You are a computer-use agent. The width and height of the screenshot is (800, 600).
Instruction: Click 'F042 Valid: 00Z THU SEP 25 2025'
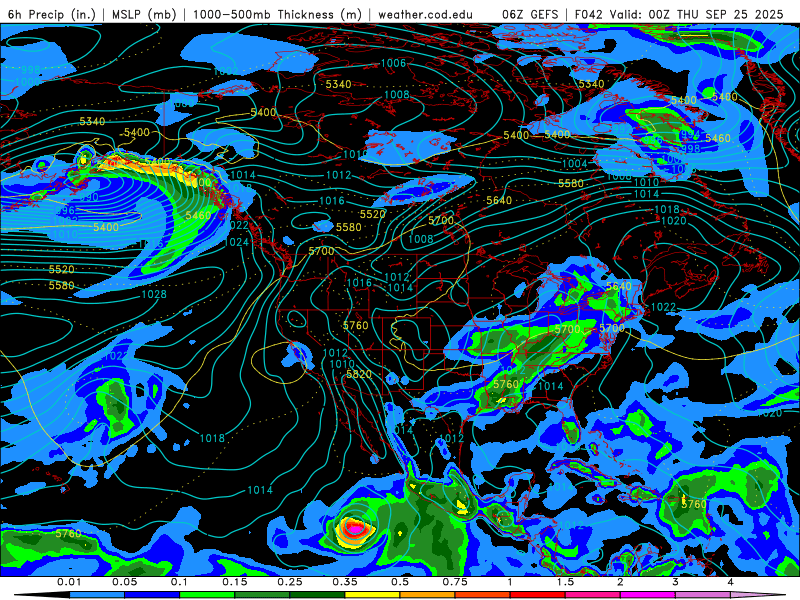pos(679,14)
